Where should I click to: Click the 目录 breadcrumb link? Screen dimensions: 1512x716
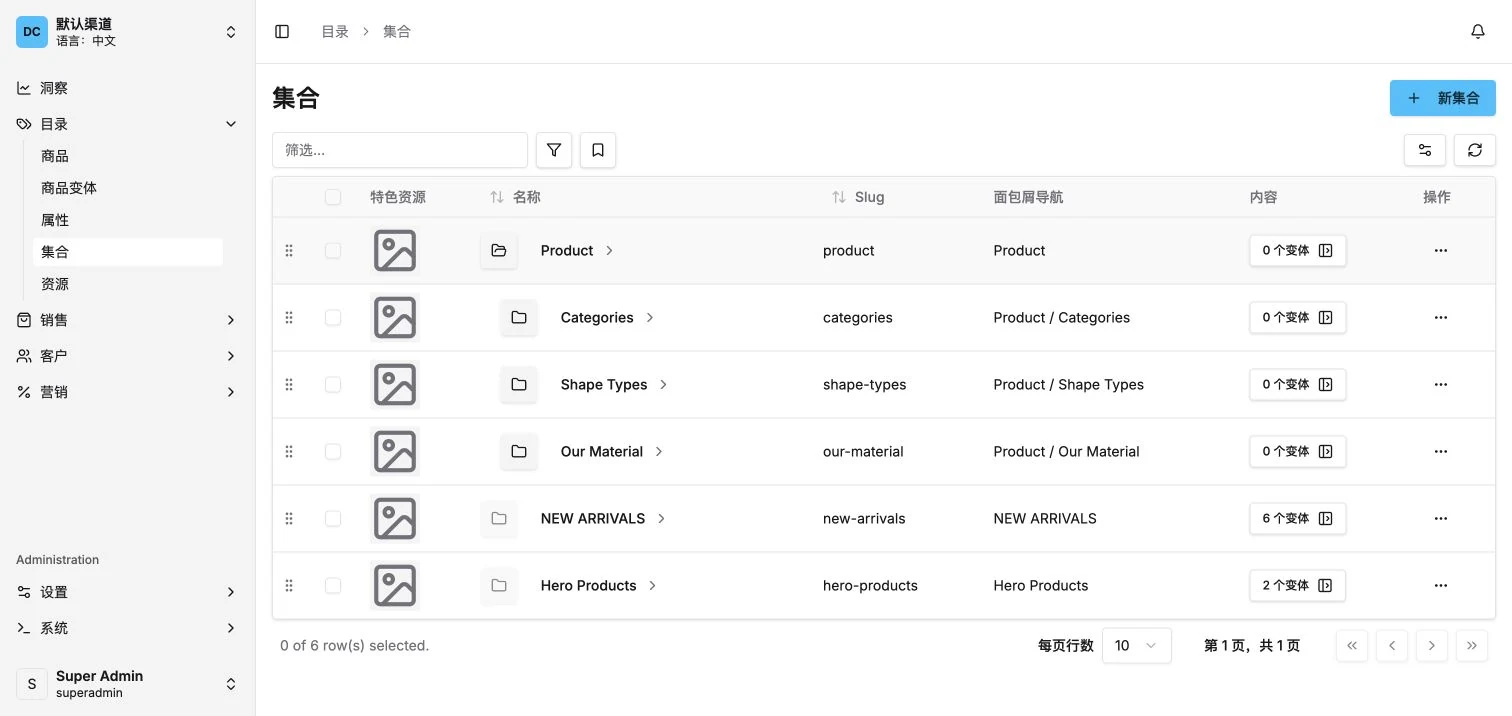point(335,32)
